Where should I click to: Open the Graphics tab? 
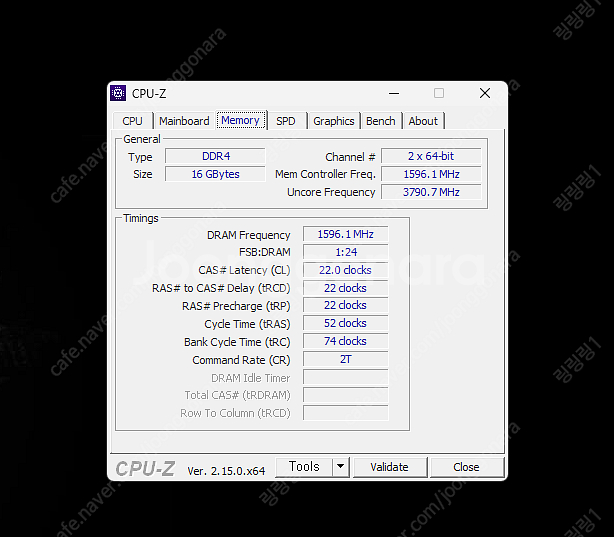click(x=334, y=121)
